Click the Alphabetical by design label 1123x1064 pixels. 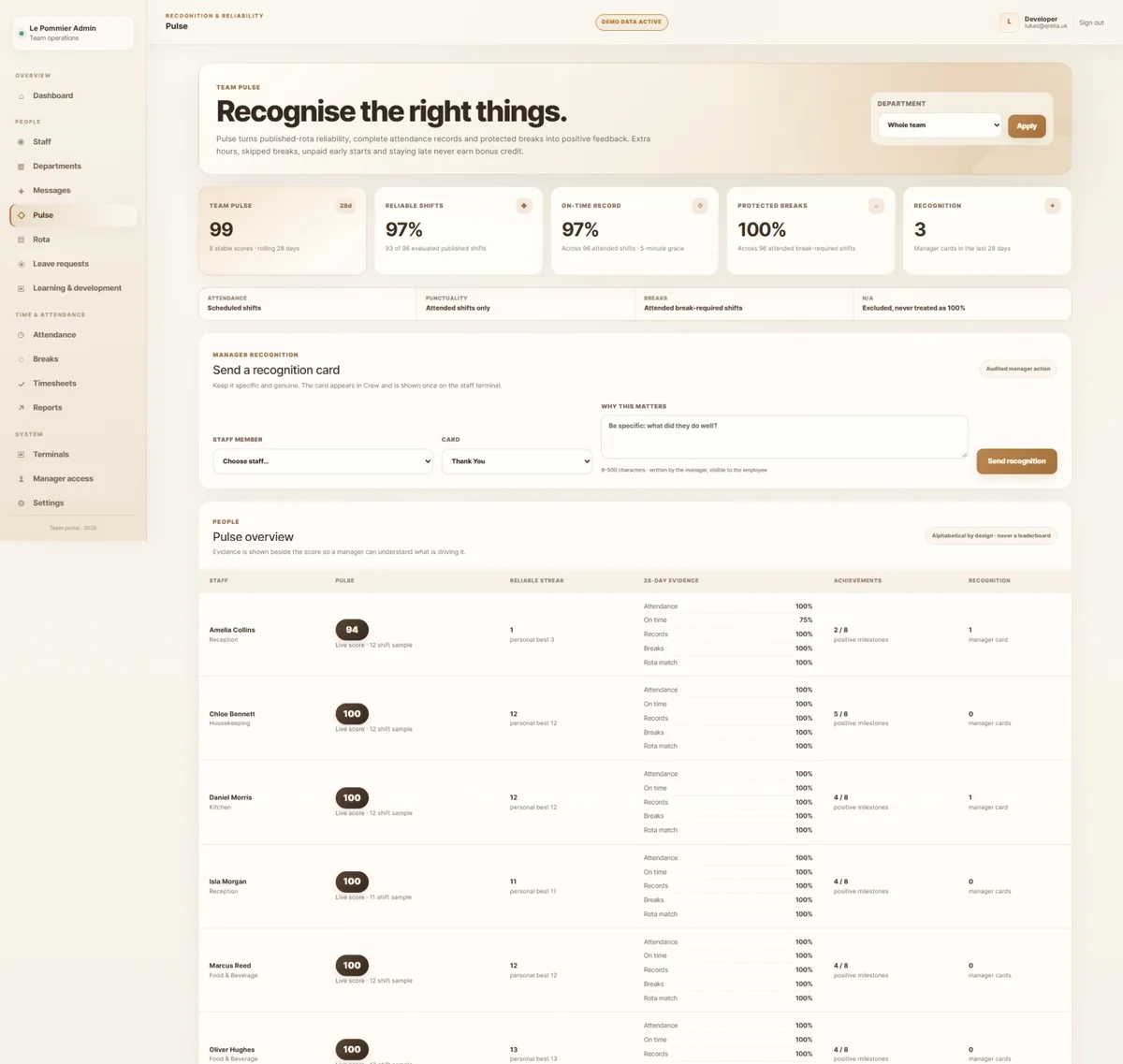point(991,536)
